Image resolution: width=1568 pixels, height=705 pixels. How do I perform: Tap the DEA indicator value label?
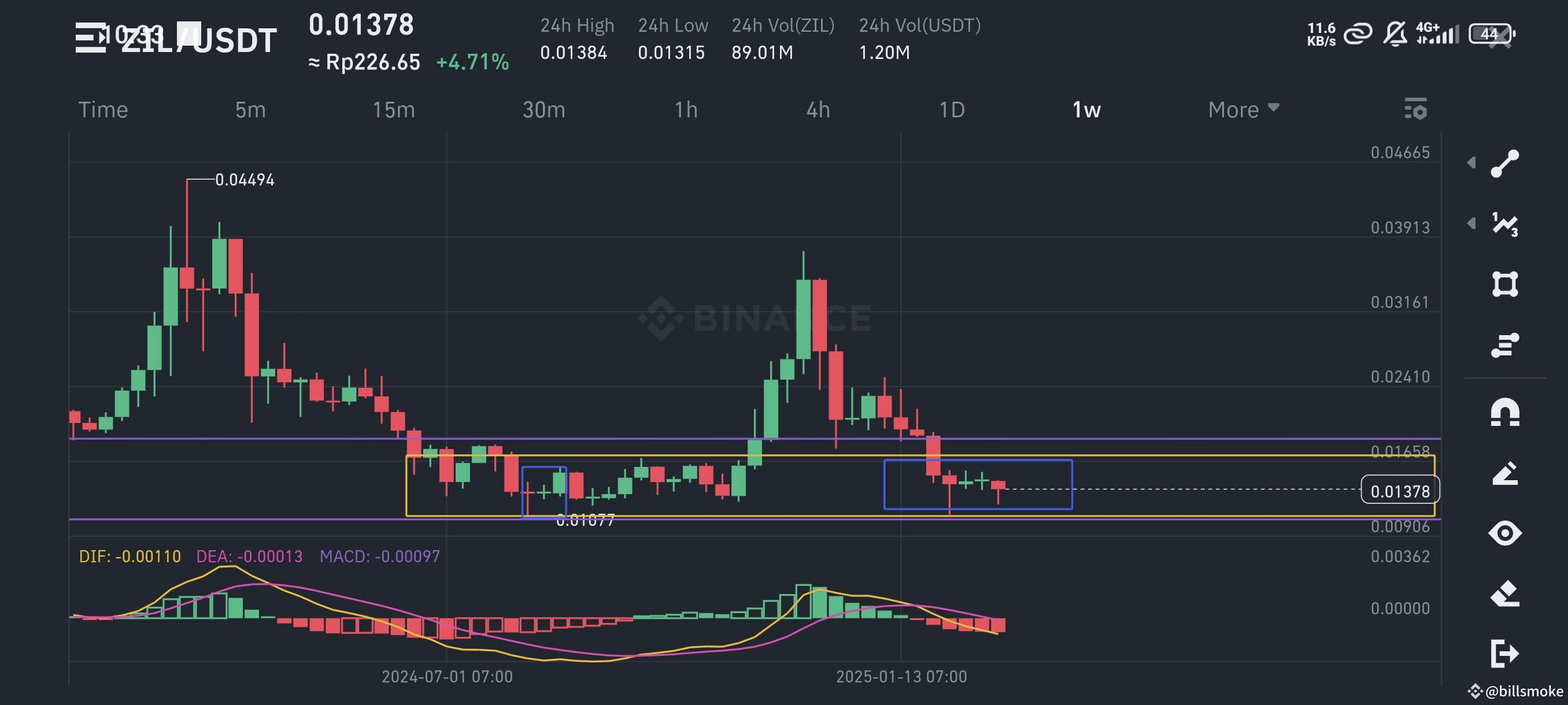pyautogui.click(x=249, y=556)
